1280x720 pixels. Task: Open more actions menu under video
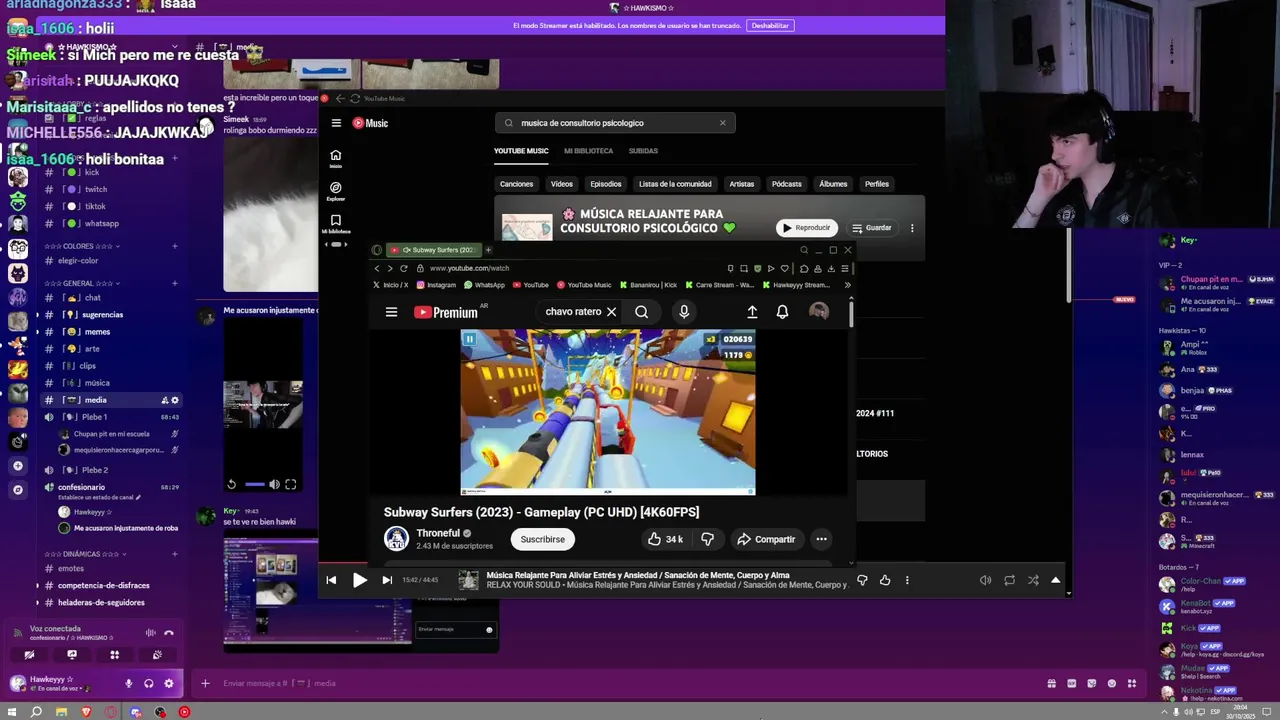[x=821, y=539]
